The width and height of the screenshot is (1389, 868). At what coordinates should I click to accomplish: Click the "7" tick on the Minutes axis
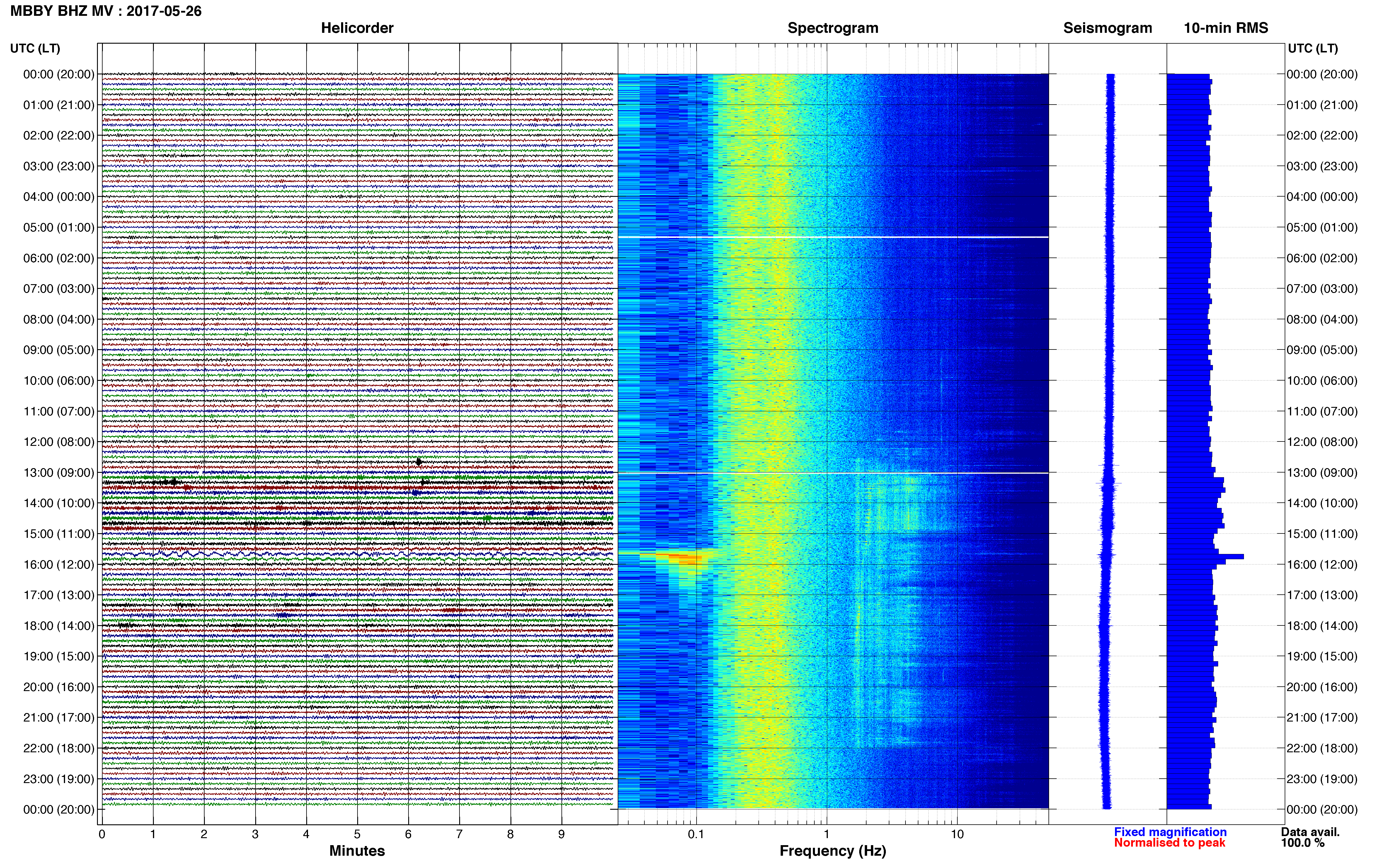point(459,834)
